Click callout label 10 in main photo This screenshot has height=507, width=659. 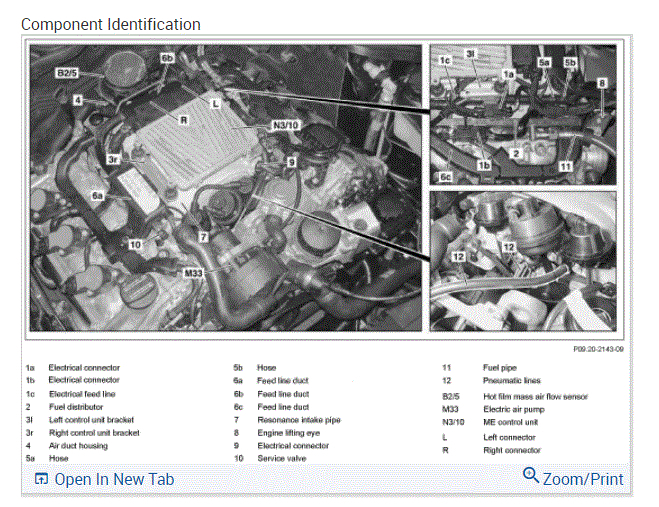135,245
